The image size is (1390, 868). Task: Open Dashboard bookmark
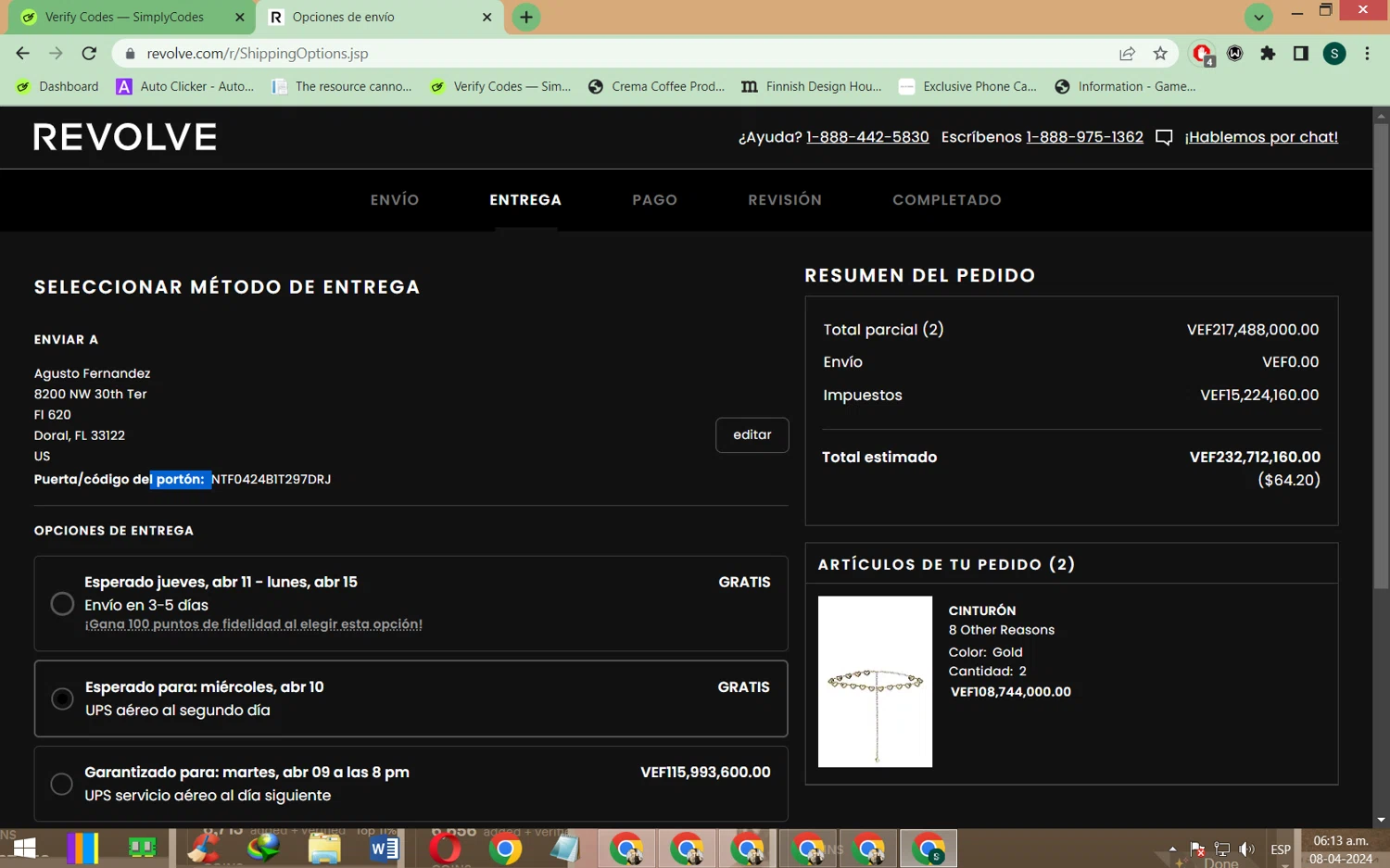click(57, 86)
